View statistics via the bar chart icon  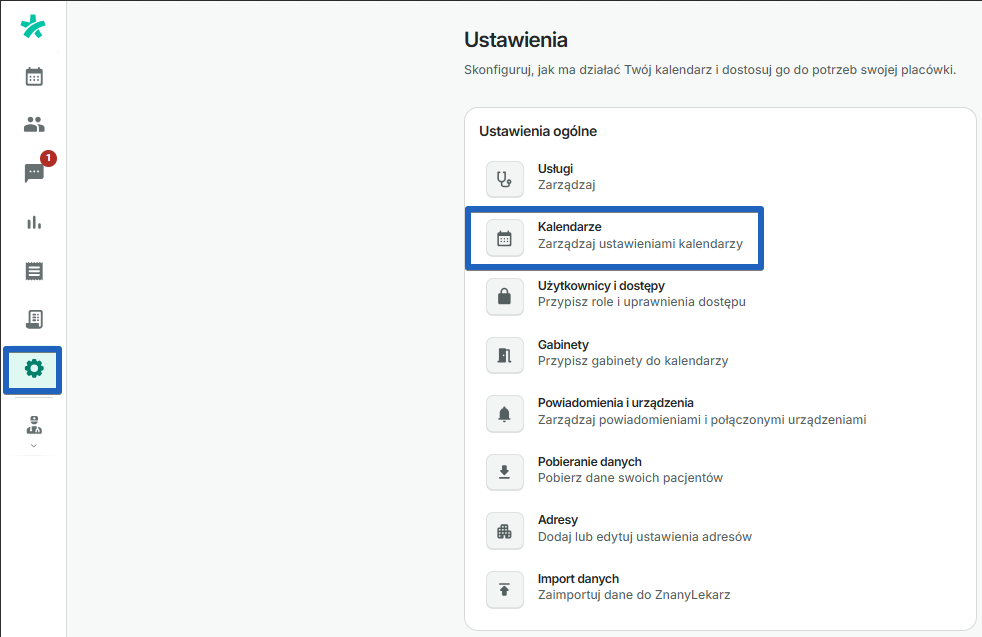33,222
